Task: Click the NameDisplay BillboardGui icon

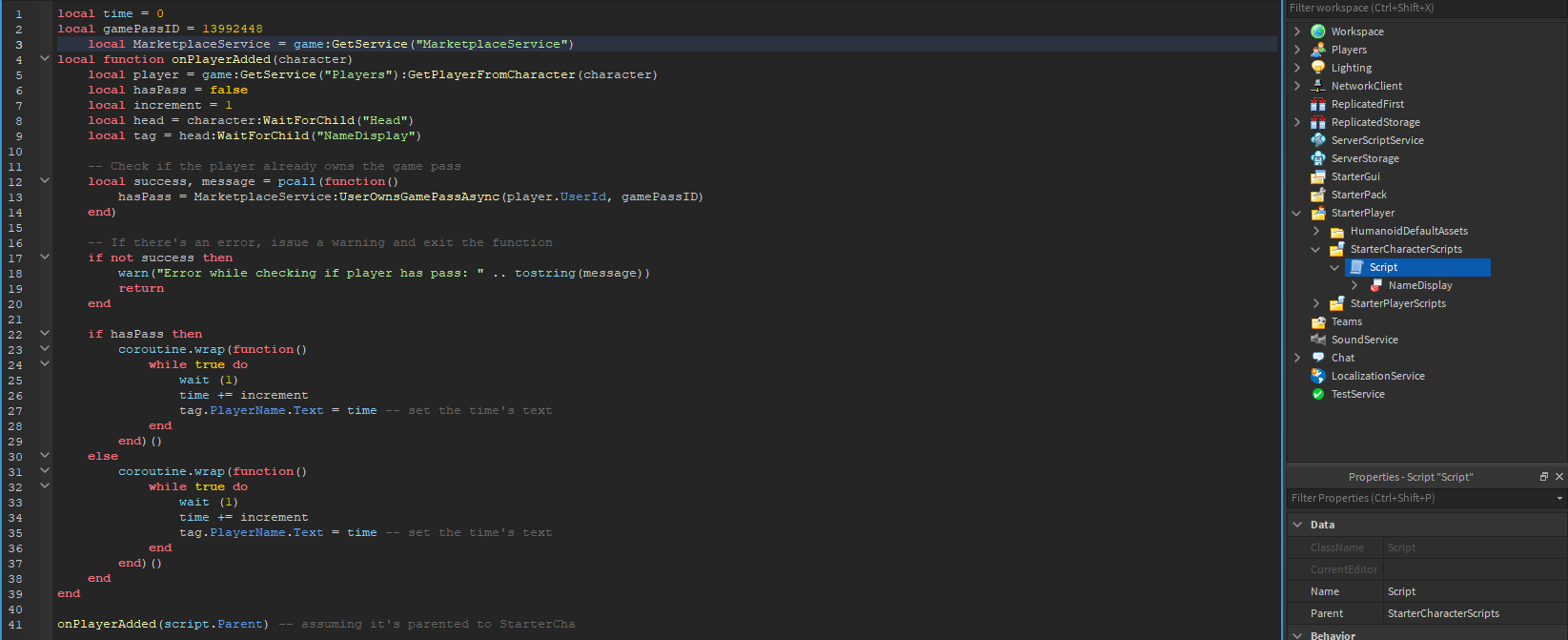Action: (x=1375, y=285)
